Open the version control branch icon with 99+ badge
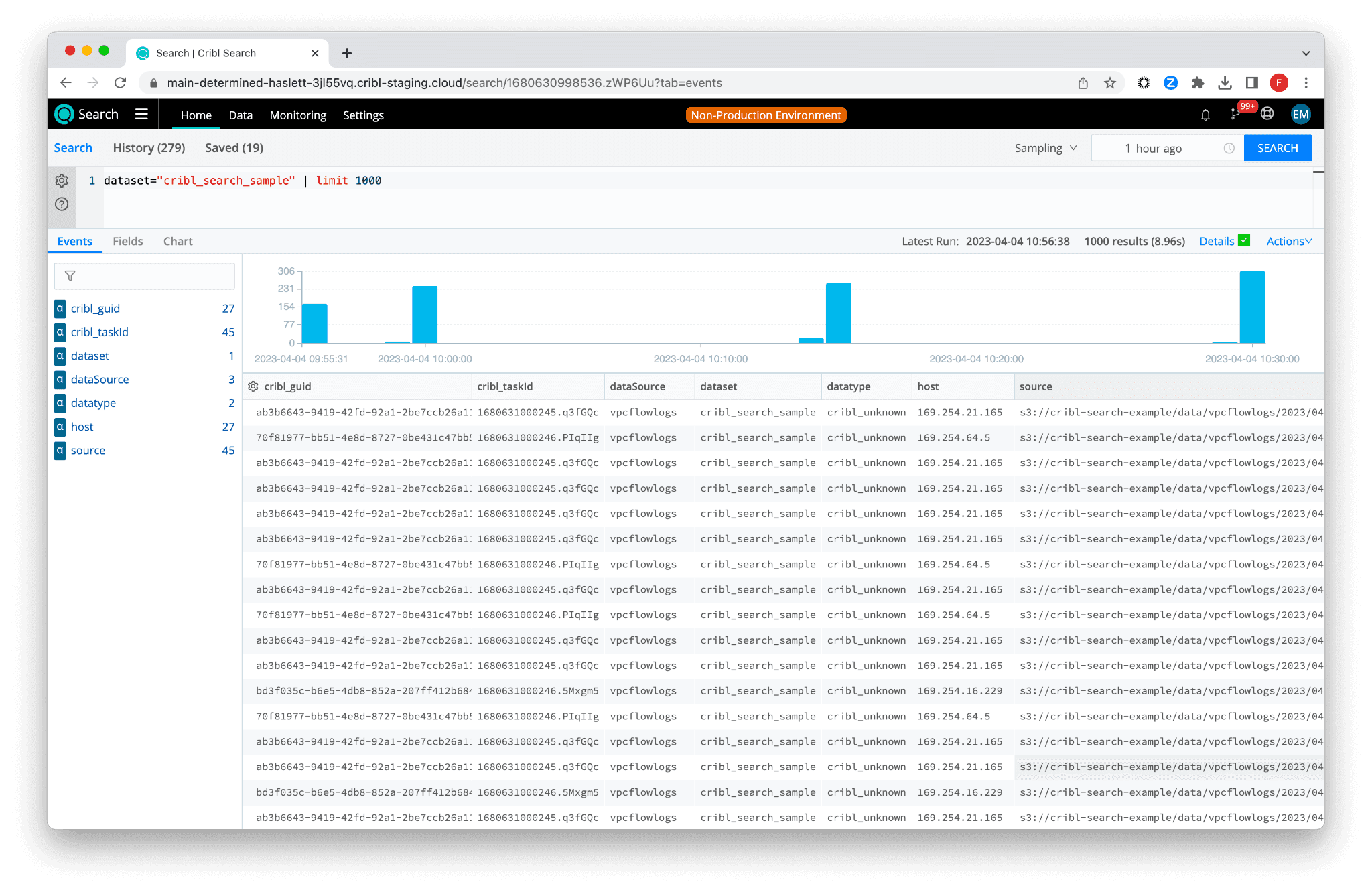 [x=1235, y=115]
